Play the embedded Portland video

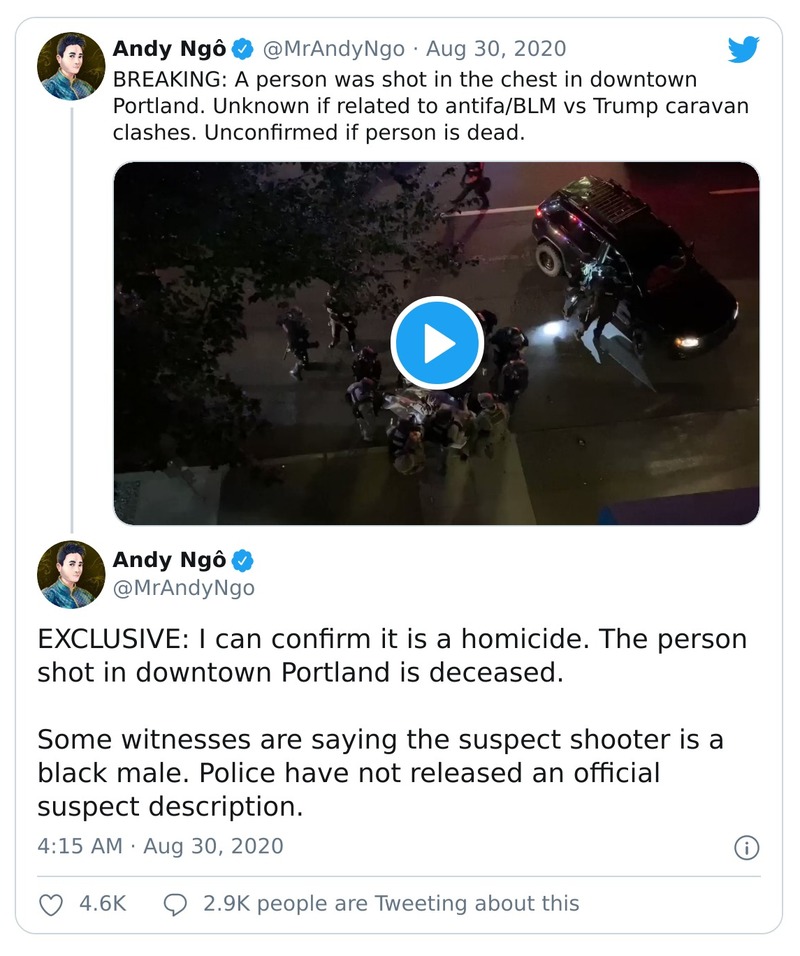[437, 343]
